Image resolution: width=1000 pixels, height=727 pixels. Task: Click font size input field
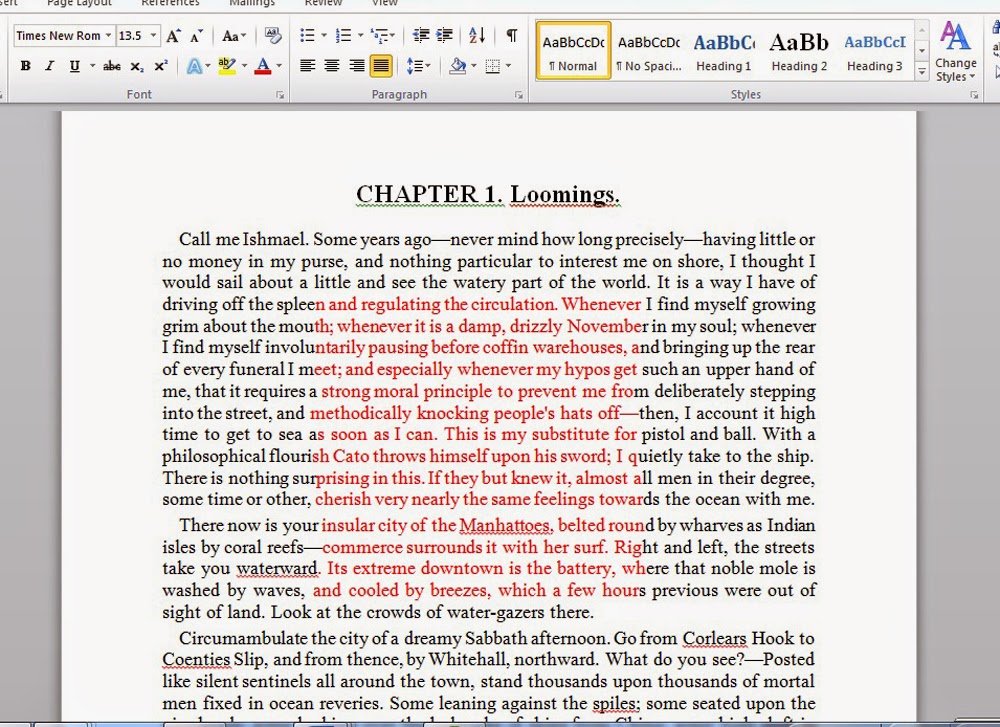tap(133, 36)
